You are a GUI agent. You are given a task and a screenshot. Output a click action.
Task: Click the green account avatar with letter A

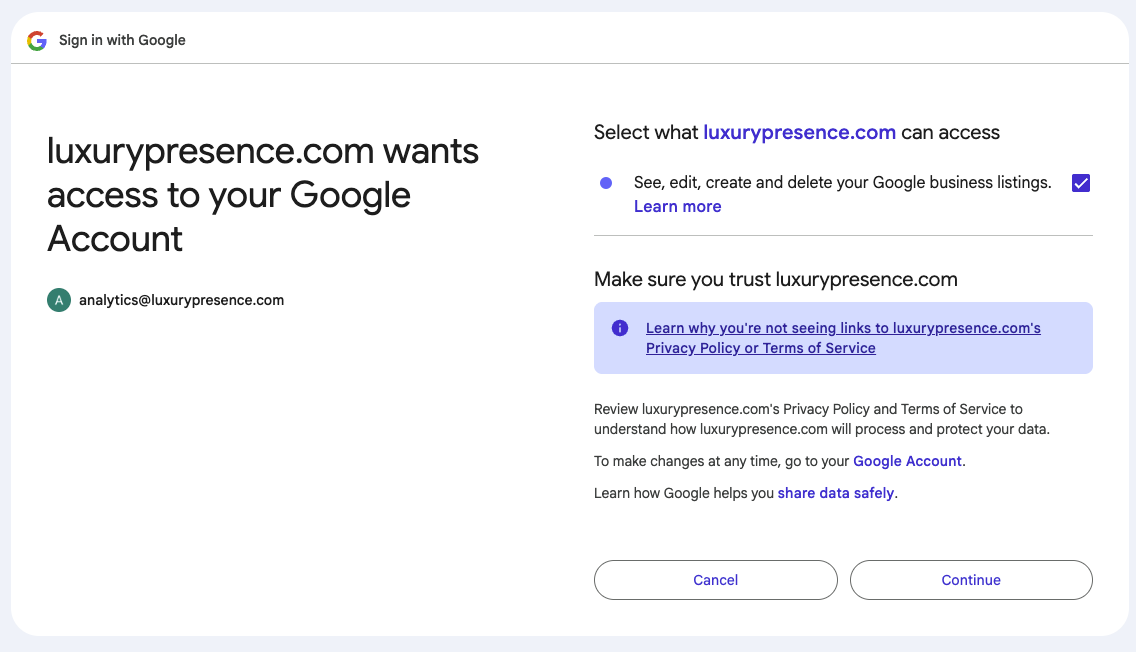coord(59,300)
